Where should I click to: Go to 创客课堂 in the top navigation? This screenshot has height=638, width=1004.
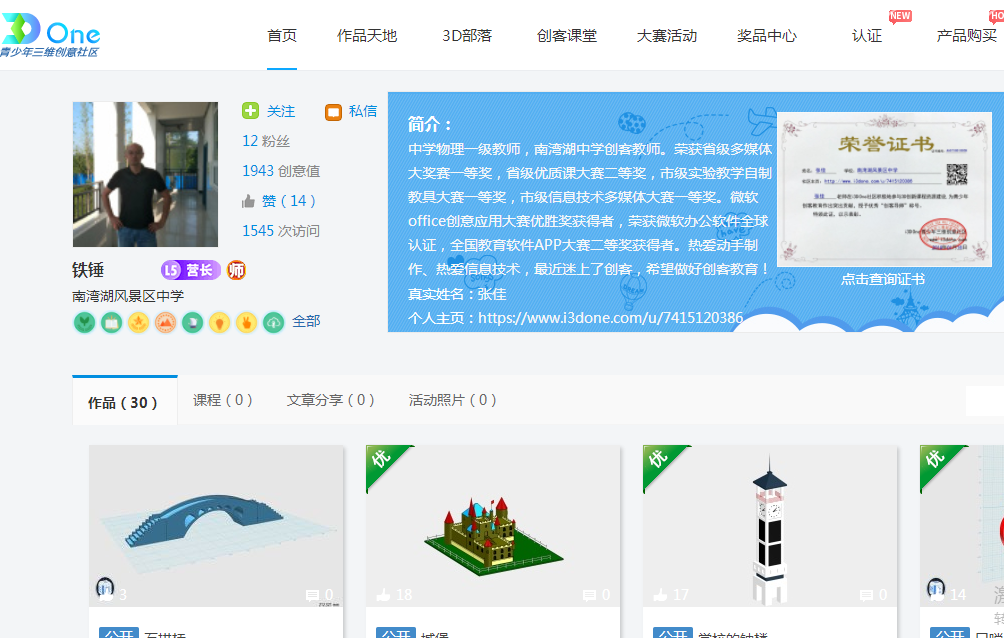click(x=567, y=36)
